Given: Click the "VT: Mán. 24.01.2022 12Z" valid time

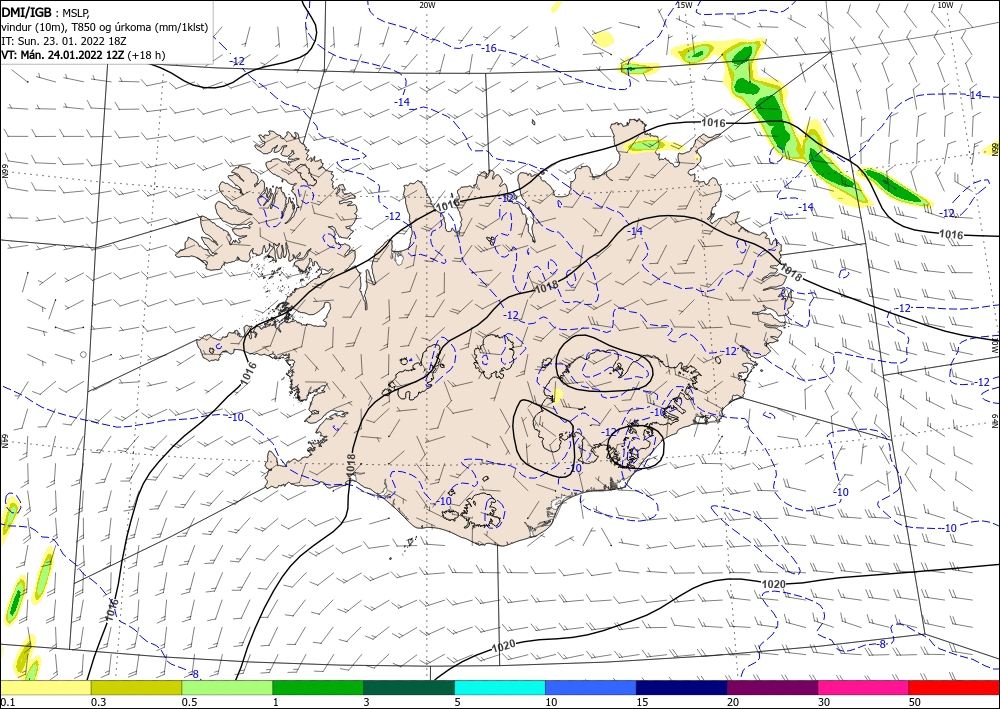Looking at the screenshot, I should click(64, 55).
